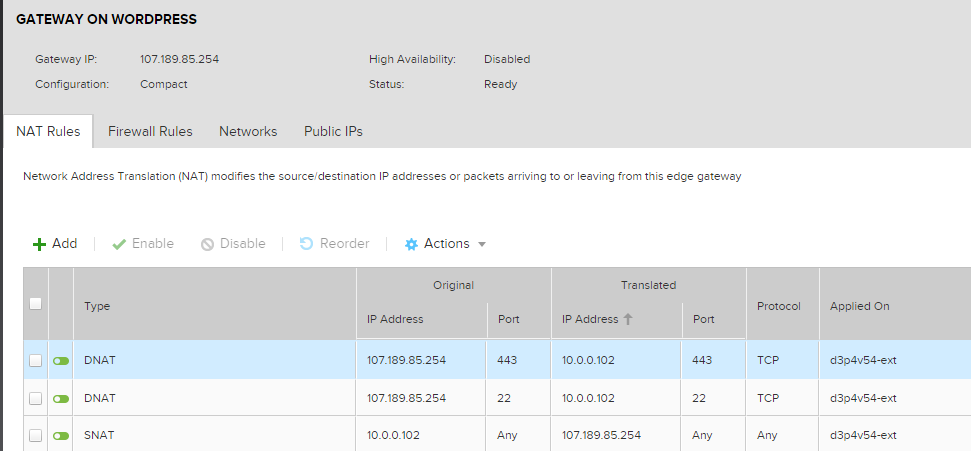971x451 pixels.
Task: Switch to the Firewall Rules tab
Action: point(150,131)
